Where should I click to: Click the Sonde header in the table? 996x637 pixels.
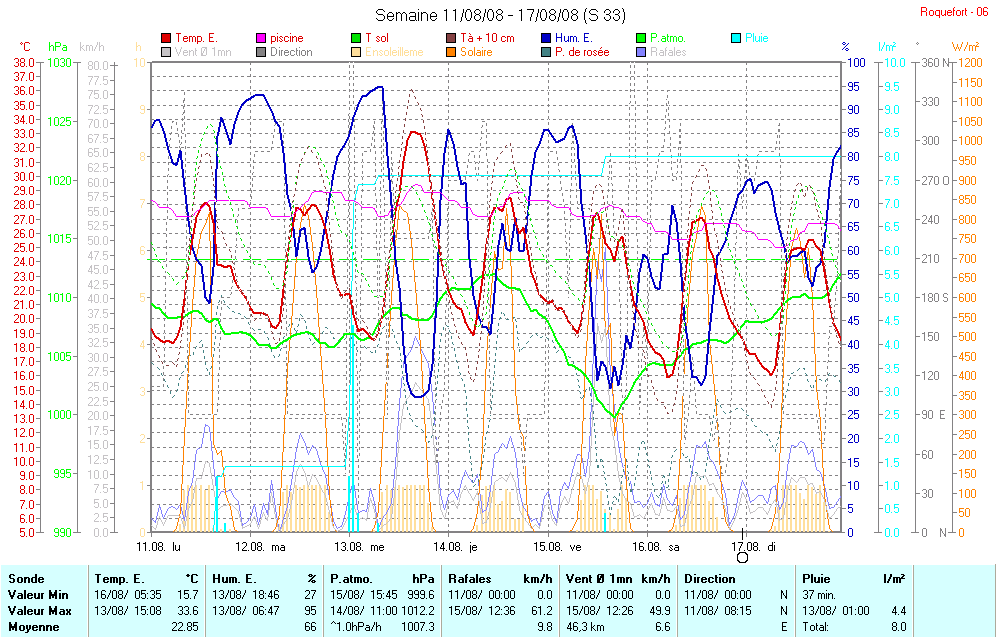[26, 579]
